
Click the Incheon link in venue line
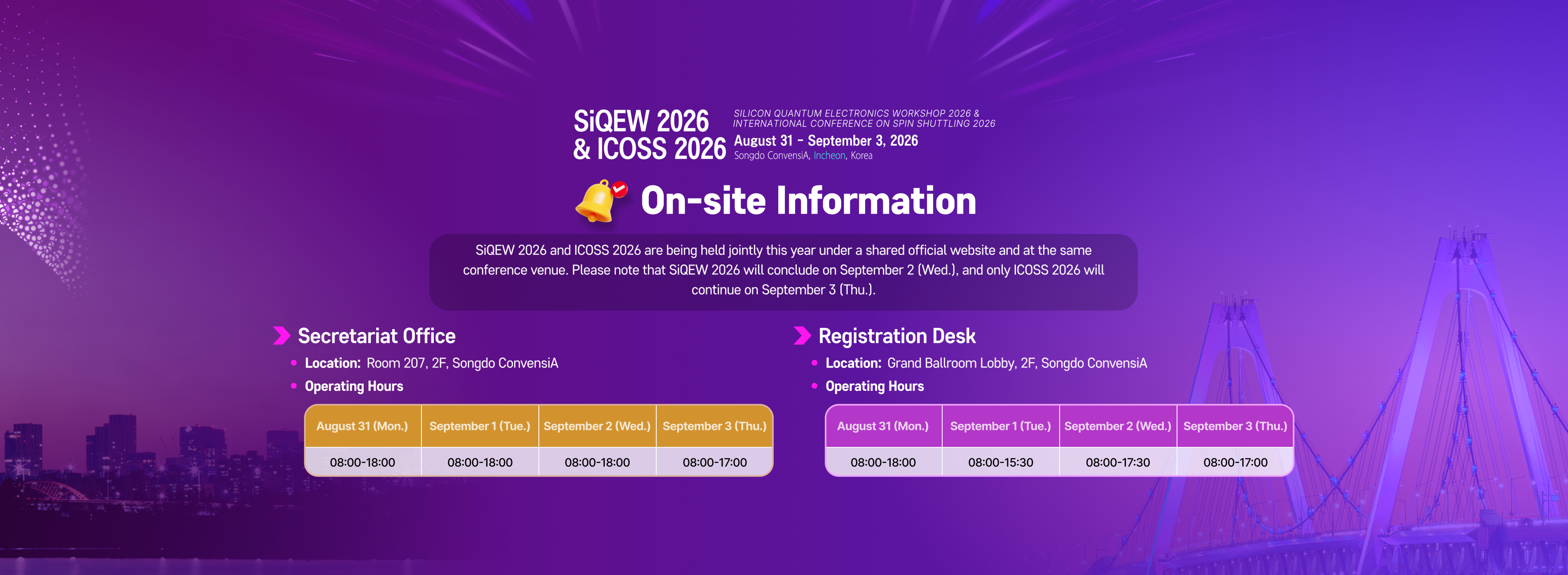click(829, 156)
